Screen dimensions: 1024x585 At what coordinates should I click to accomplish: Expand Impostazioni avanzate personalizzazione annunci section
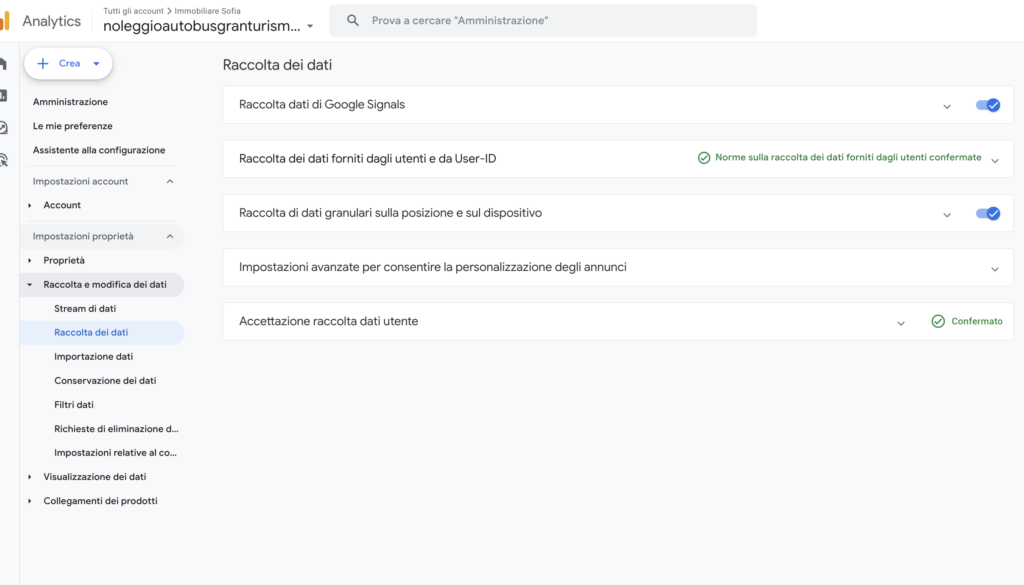995,268
